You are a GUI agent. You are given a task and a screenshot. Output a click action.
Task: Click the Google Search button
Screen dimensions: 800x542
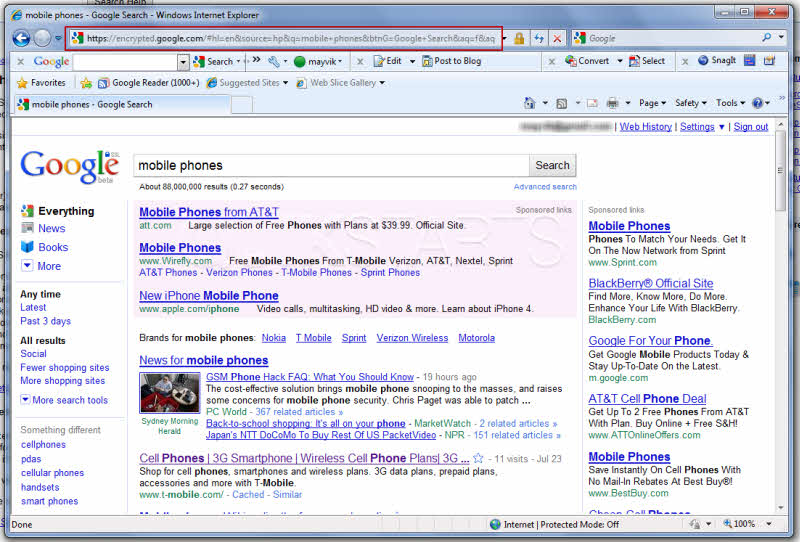coord(552,165)
